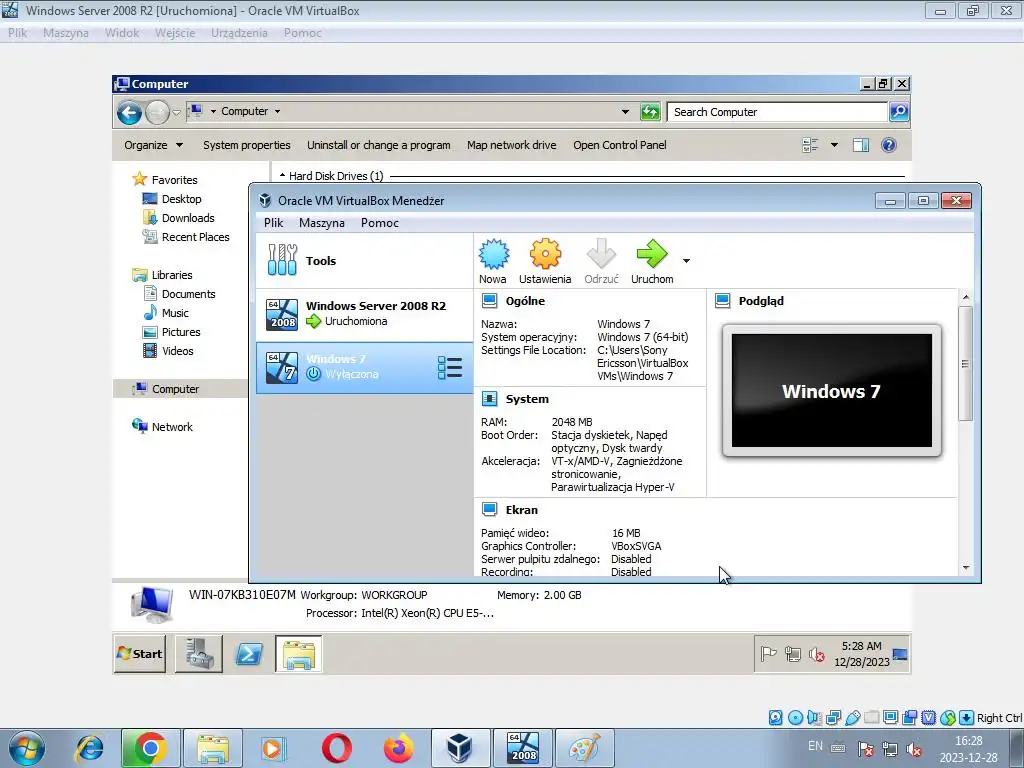The width and height of the screenshot is (1024, 768).
Task: Click the Forward button in Computer window
Action: pos(157,112)
